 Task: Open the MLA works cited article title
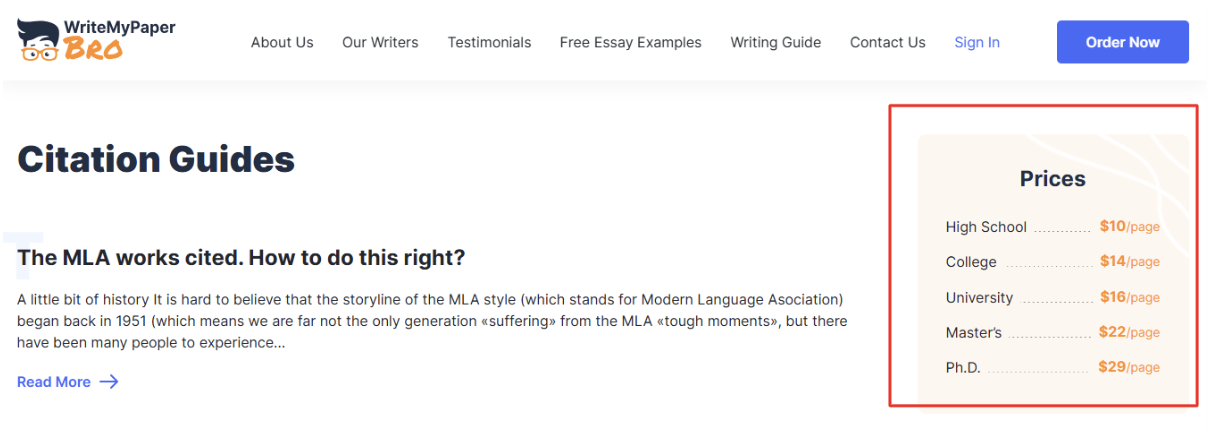pos(241,258)
